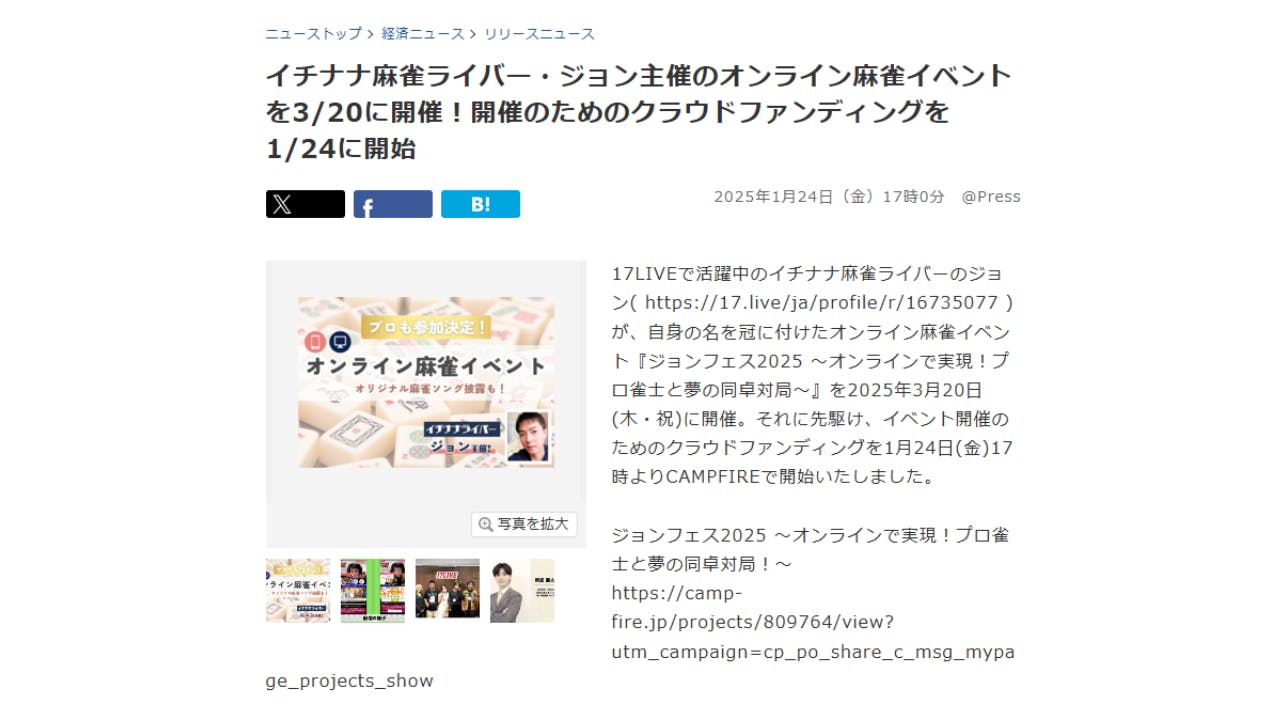Share the article on X
Viewport: 1280px width, 720px height.
tap(305, 204)
